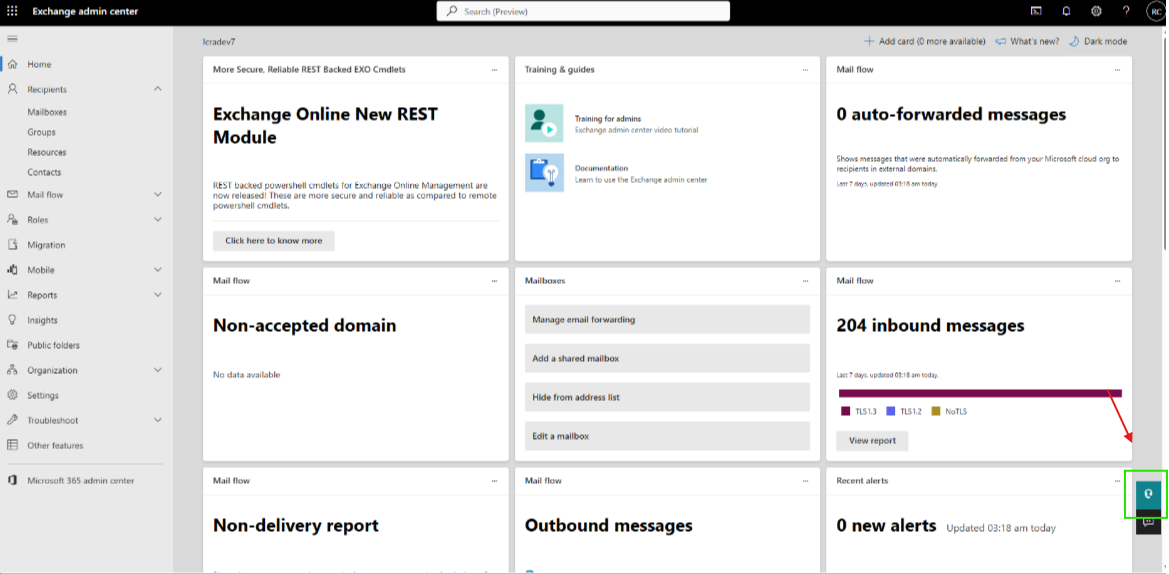The width and height of the screenshot is (1169, 574).
Task: Click Edit a mailbox
Action: pos(667,435)
